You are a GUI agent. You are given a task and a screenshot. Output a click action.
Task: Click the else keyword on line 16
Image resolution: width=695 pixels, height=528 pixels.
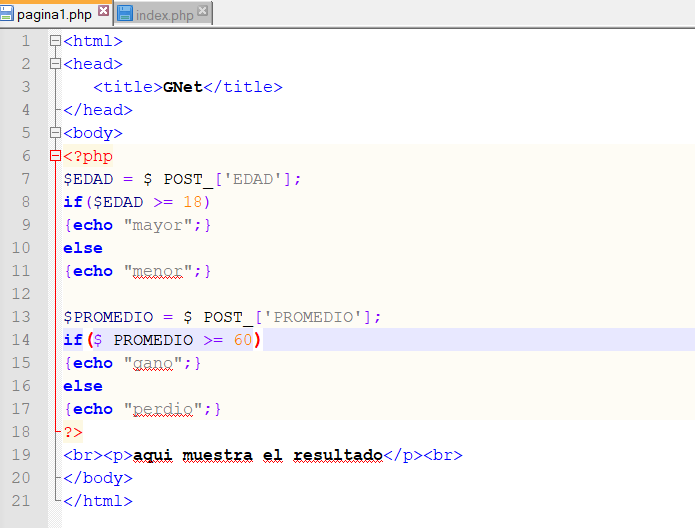pyautogui.click(x=83, y=386)
